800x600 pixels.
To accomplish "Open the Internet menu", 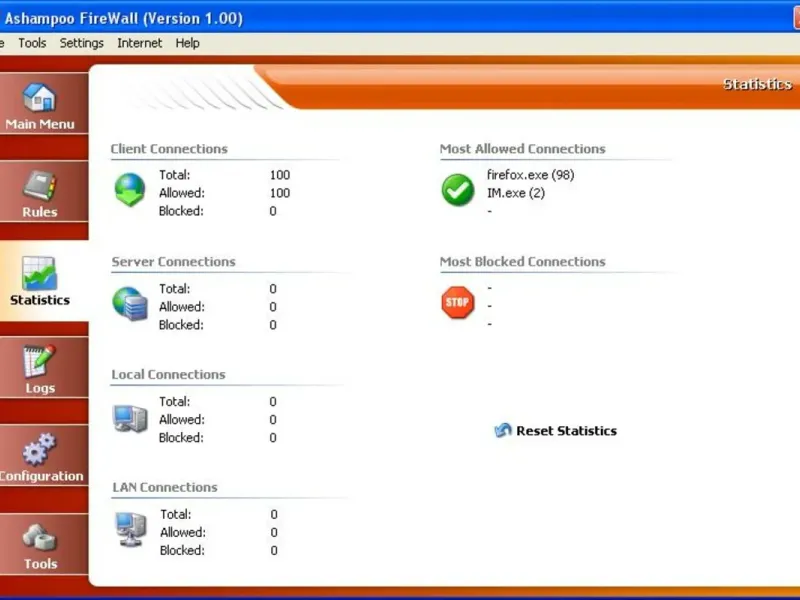I will 139,43.
